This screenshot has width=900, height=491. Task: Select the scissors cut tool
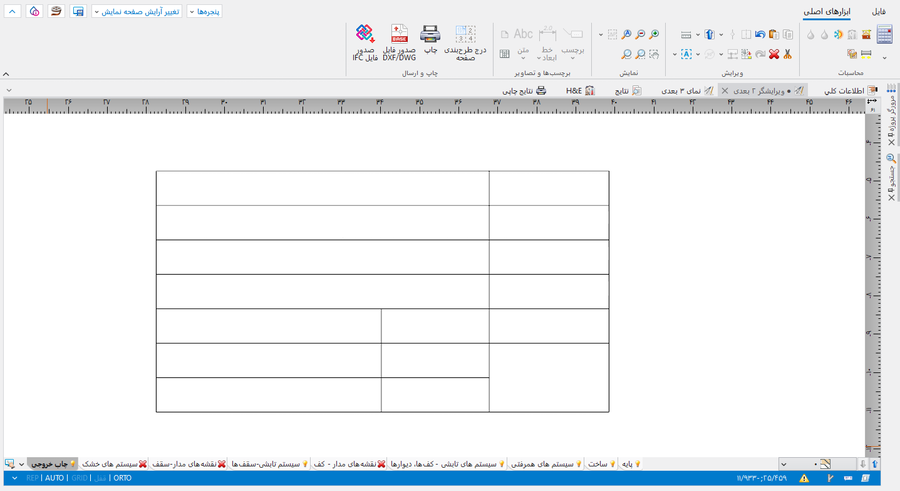point(788,54)
